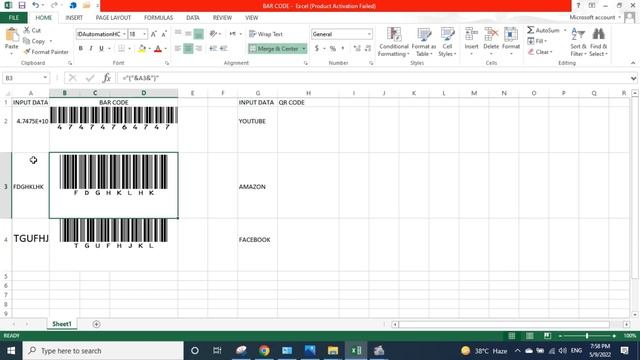Open the Clear button menu

540,52
